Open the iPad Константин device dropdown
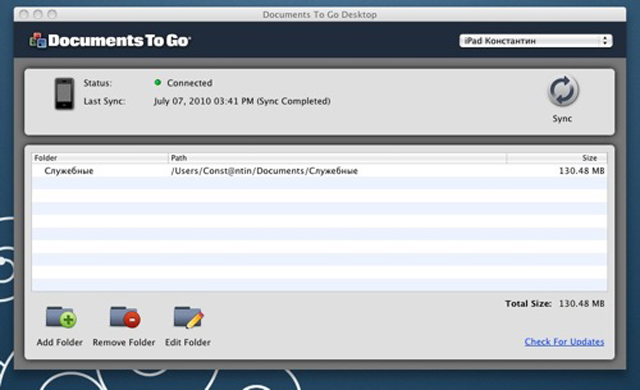The height and width of the screenshot is (390, 640). click(x=536, y=41)
